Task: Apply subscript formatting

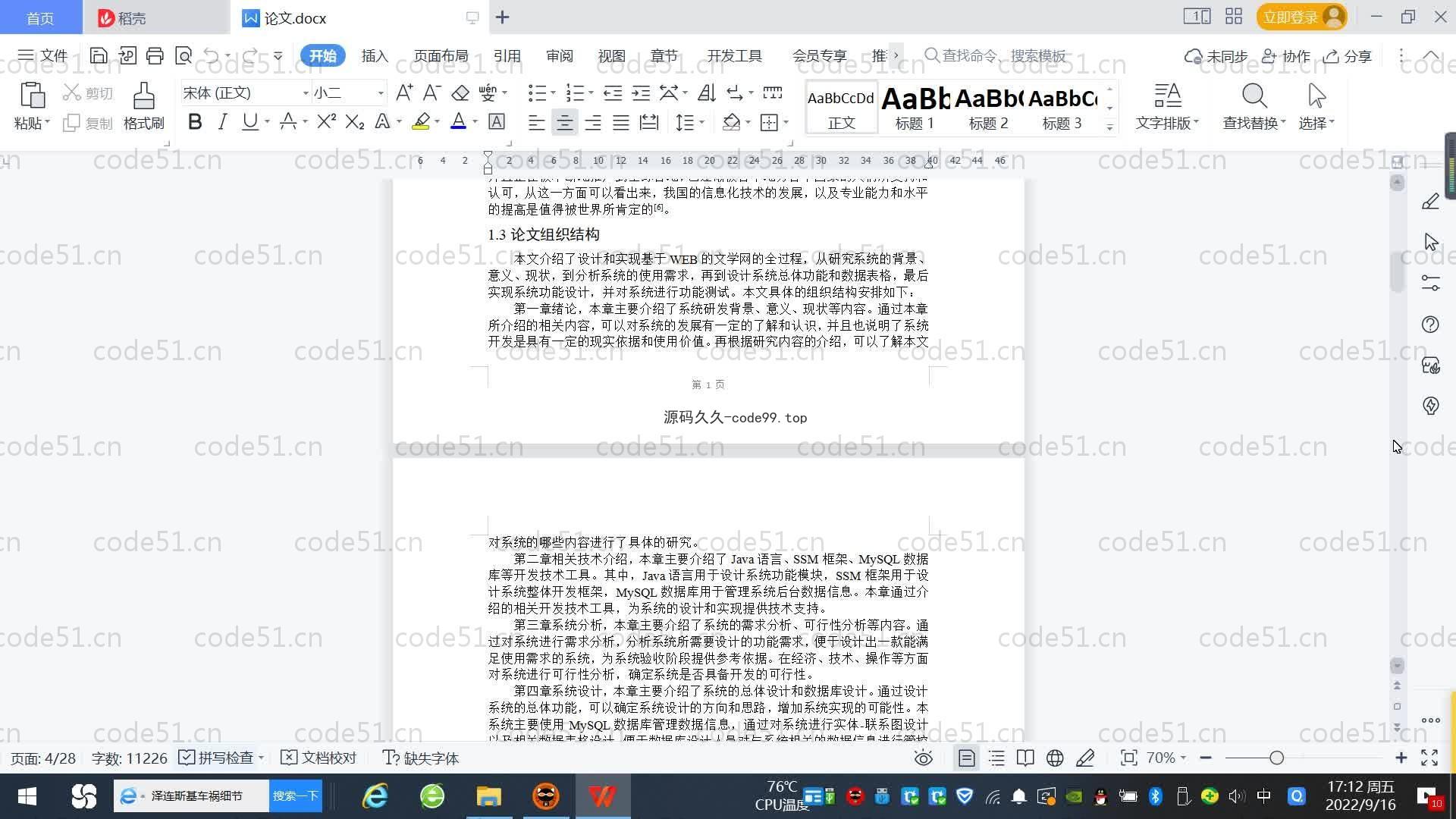Action: pyautogui.click(x=354, y=121)
